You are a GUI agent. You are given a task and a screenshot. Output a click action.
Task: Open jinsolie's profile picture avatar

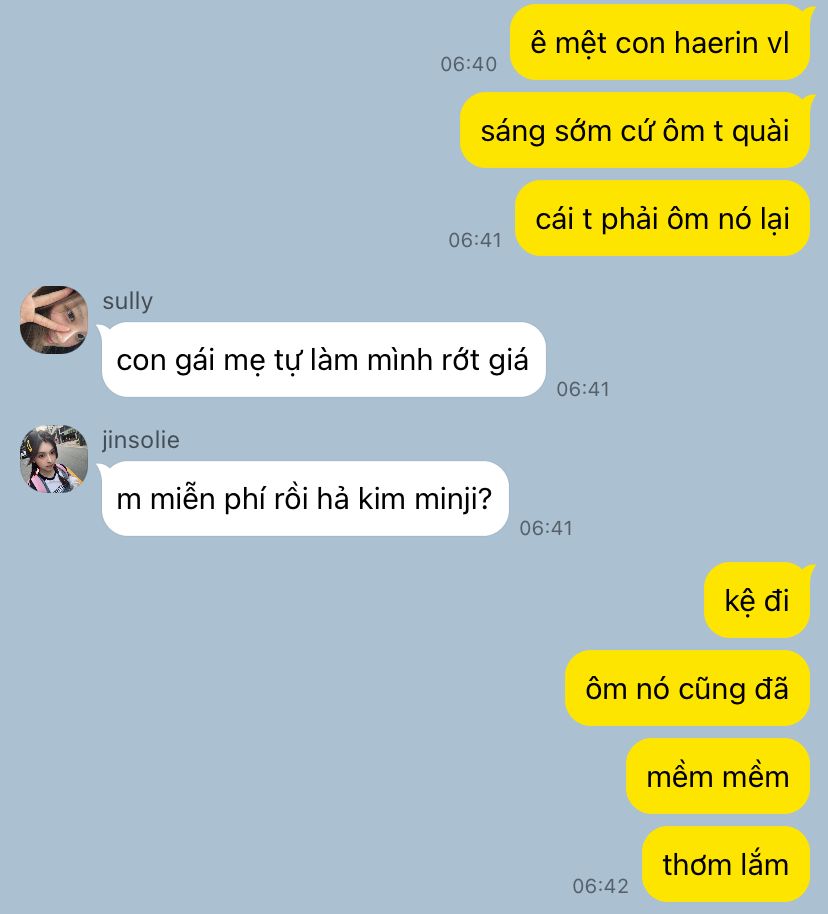(x=54, y=459)
